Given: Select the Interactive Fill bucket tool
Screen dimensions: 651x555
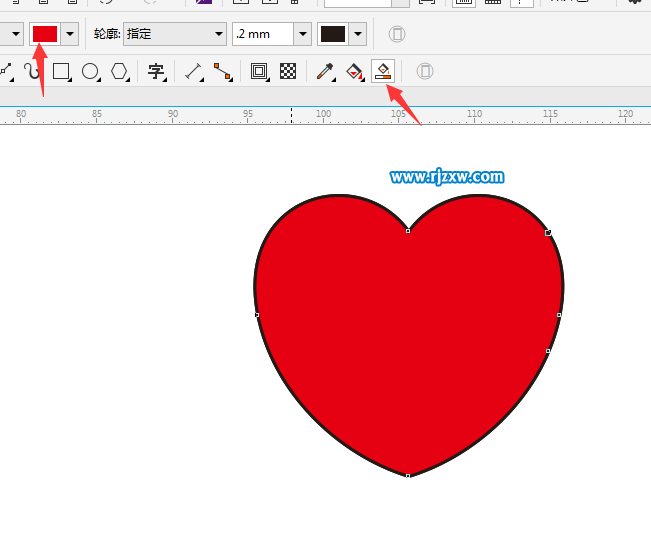Looking at the screenshot, I should pyautogui.click(x=354, y=71).
